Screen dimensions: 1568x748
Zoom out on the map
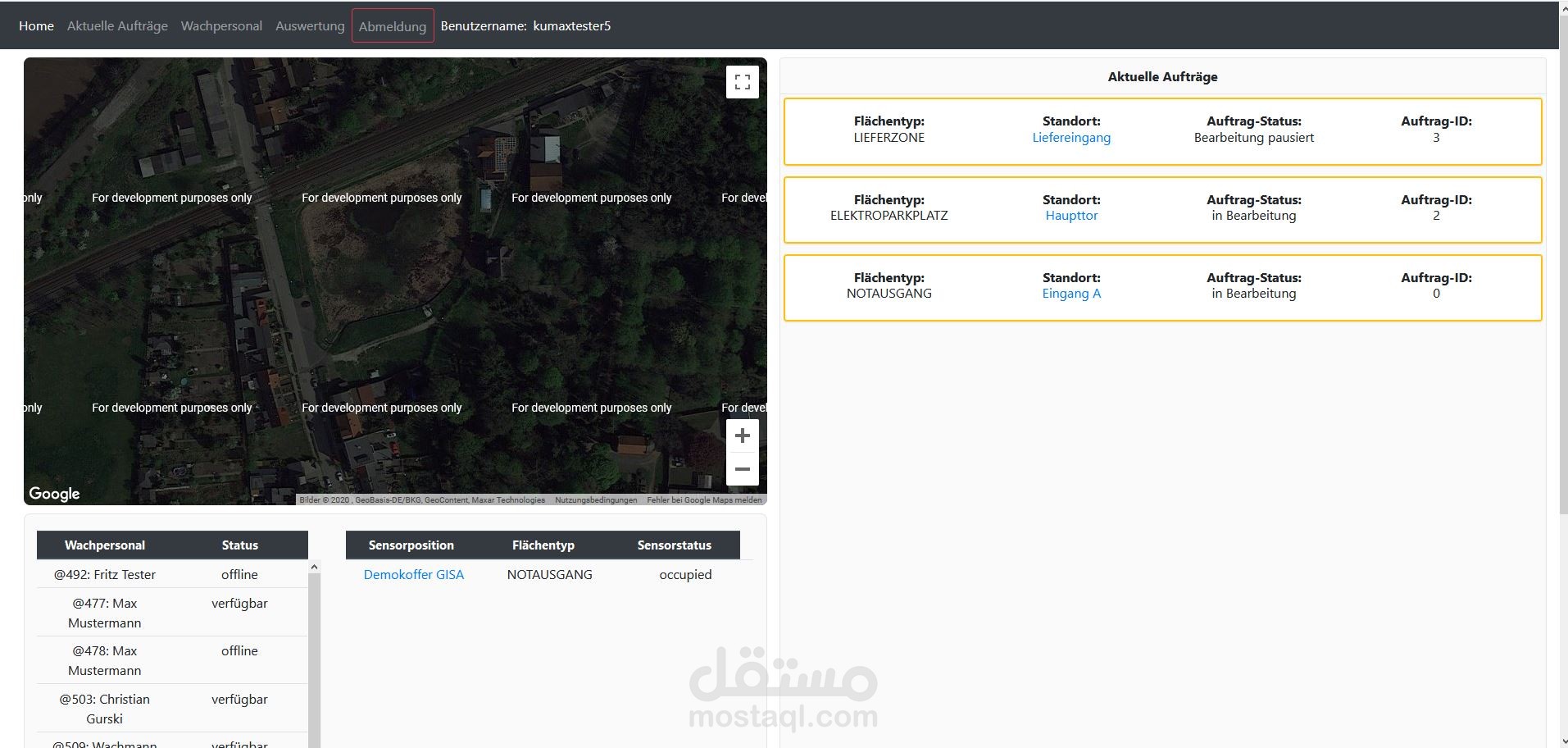pos(742,469)
